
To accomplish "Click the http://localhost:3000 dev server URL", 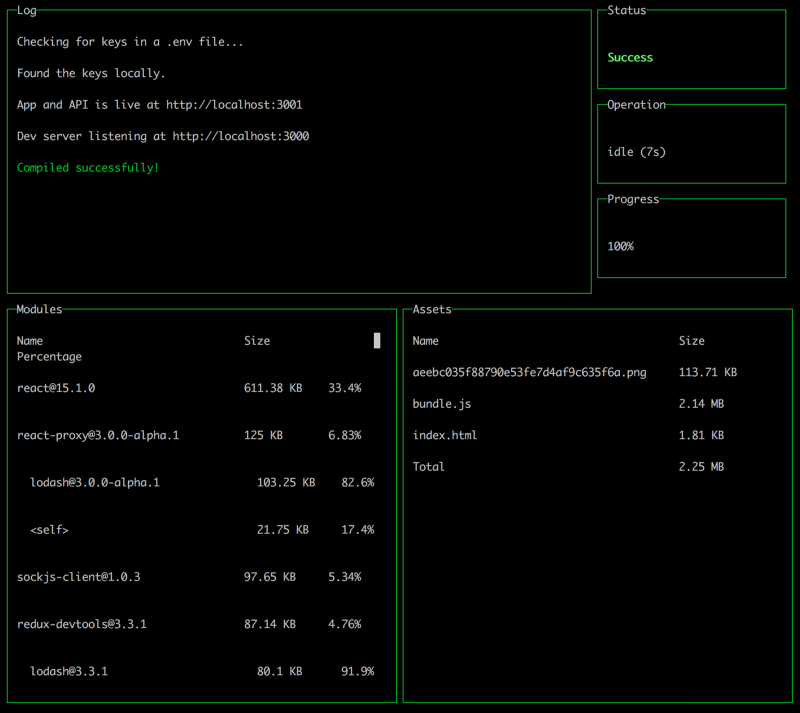I will click(x=240, y=136).
